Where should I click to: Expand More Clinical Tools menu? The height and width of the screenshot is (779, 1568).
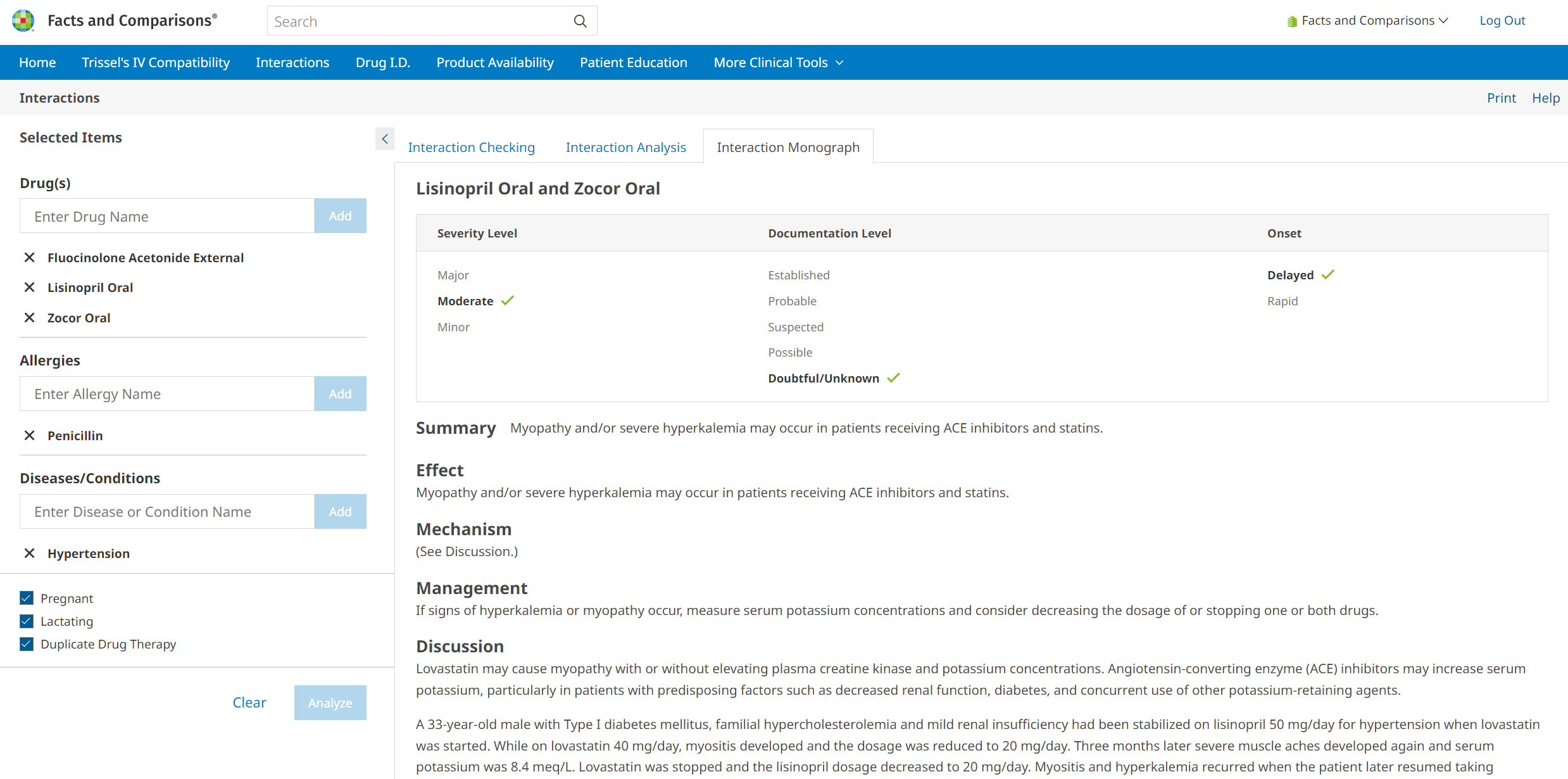click(x=778, y=63)
